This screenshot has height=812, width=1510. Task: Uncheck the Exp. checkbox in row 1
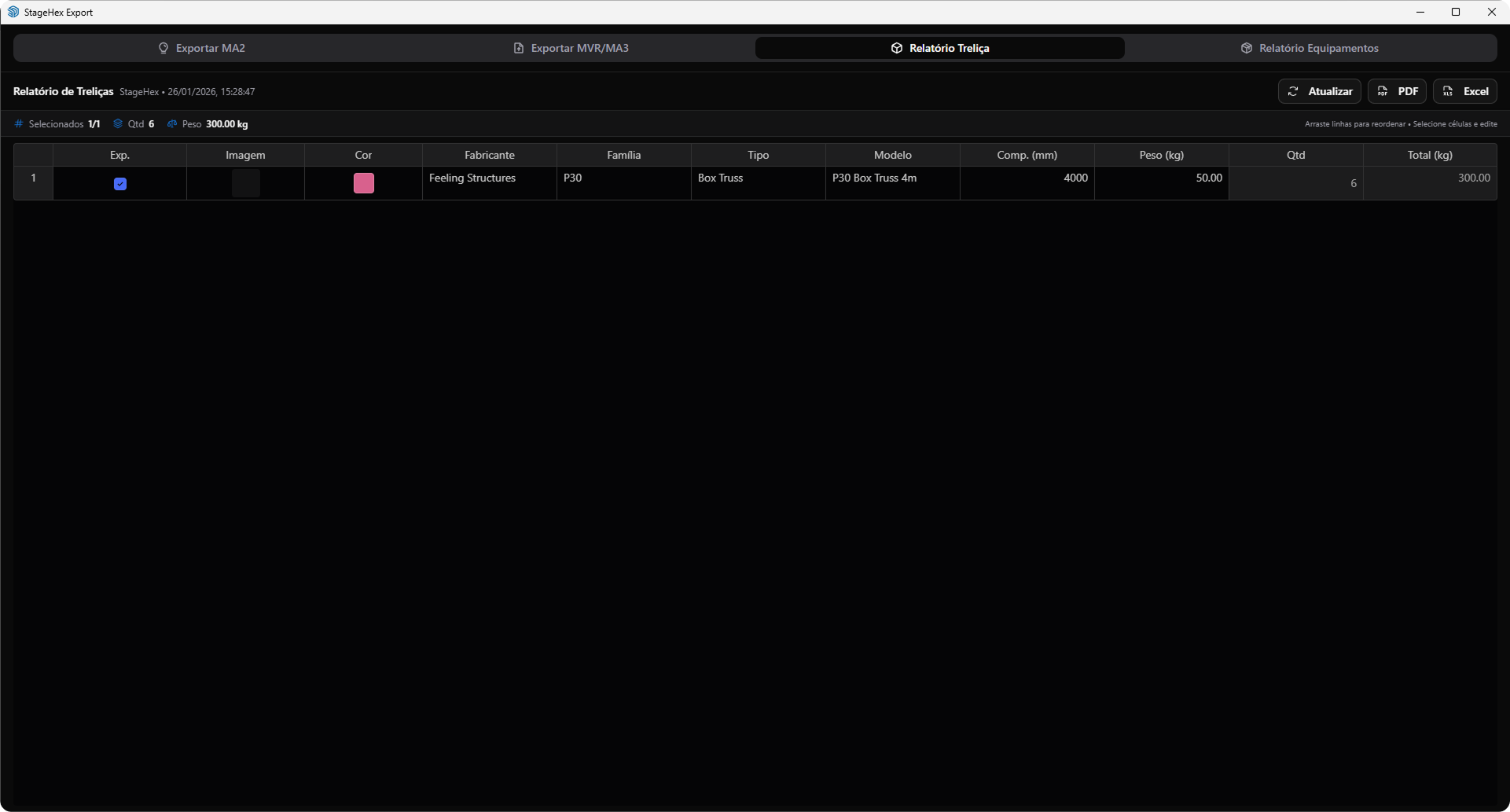click(120, 184)
